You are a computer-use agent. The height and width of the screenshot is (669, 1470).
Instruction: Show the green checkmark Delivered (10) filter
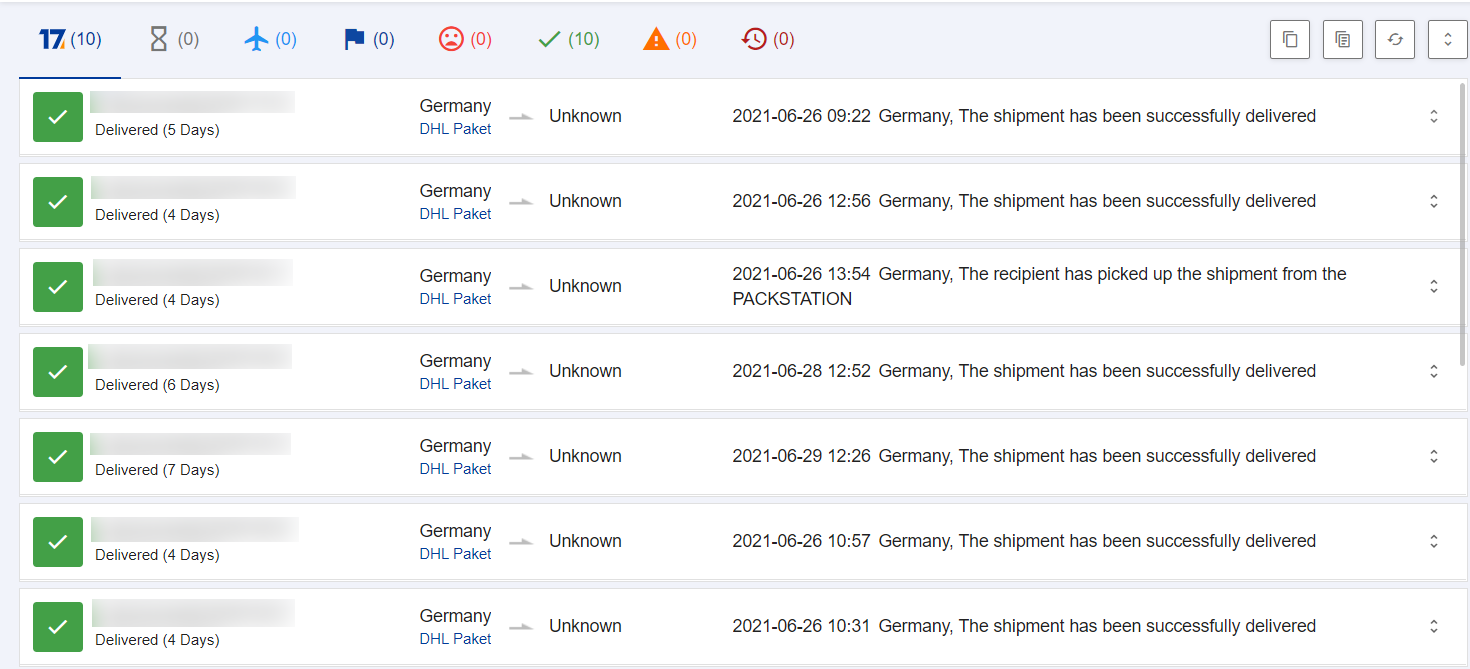tap(568, 40)
